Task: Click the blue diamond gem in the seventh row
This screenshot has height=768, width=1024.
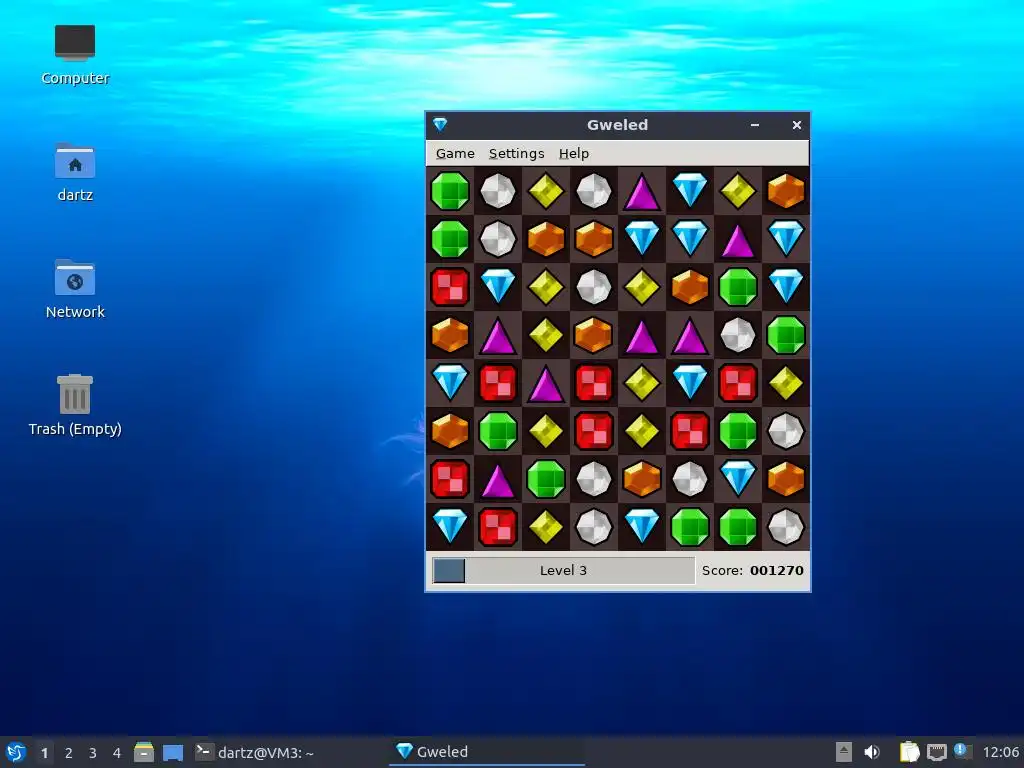Action: pyautogui.click(x=738, y=479)
